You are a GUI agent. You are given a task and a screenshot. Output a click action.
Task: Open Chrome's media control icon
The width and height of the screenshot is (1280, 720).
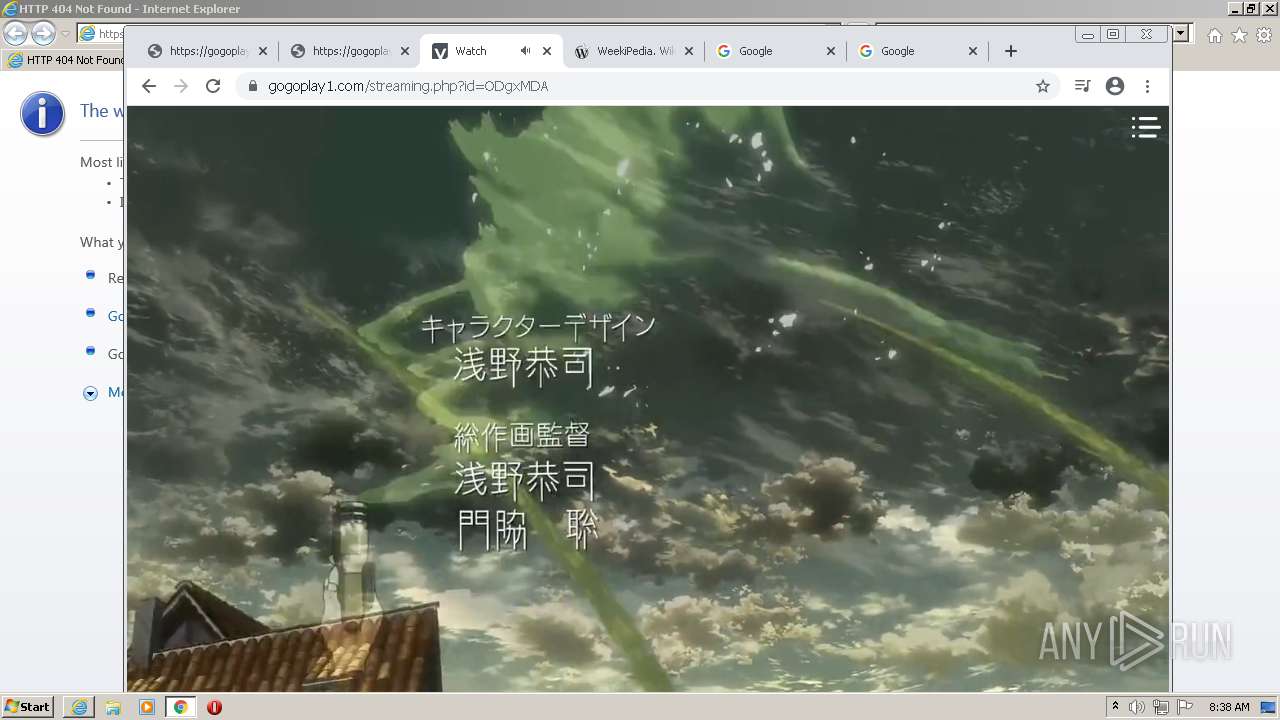pos(1082,86)
